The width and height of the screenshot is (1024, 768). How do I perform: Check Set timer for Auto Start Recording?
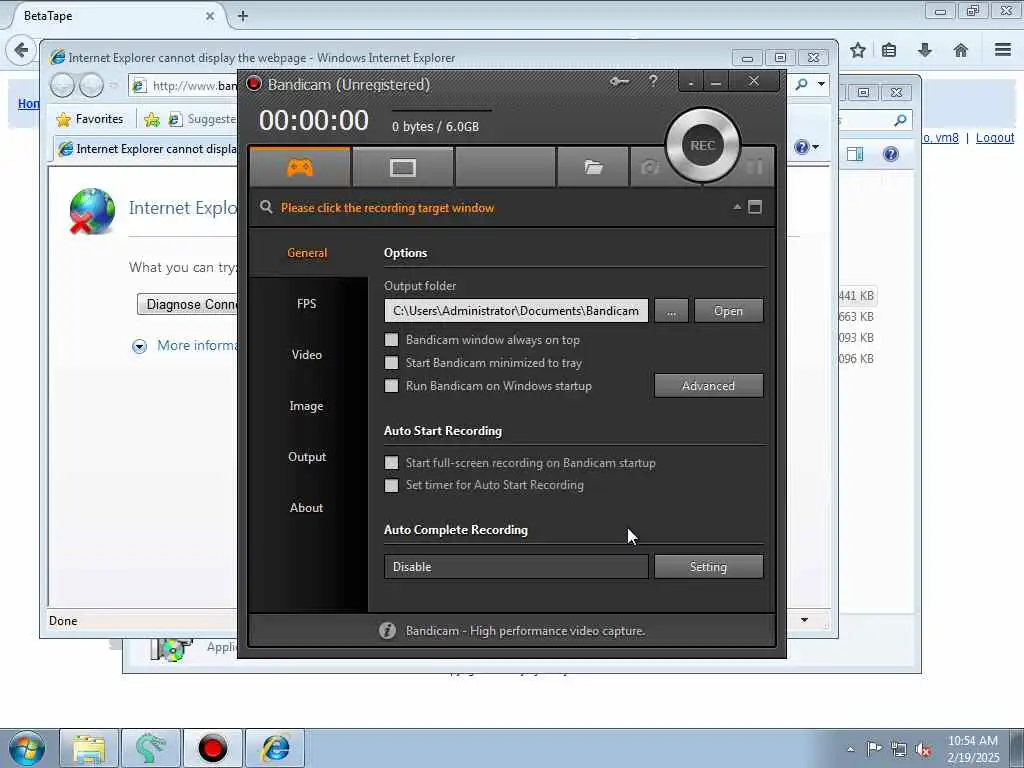(x=391, y=485)
